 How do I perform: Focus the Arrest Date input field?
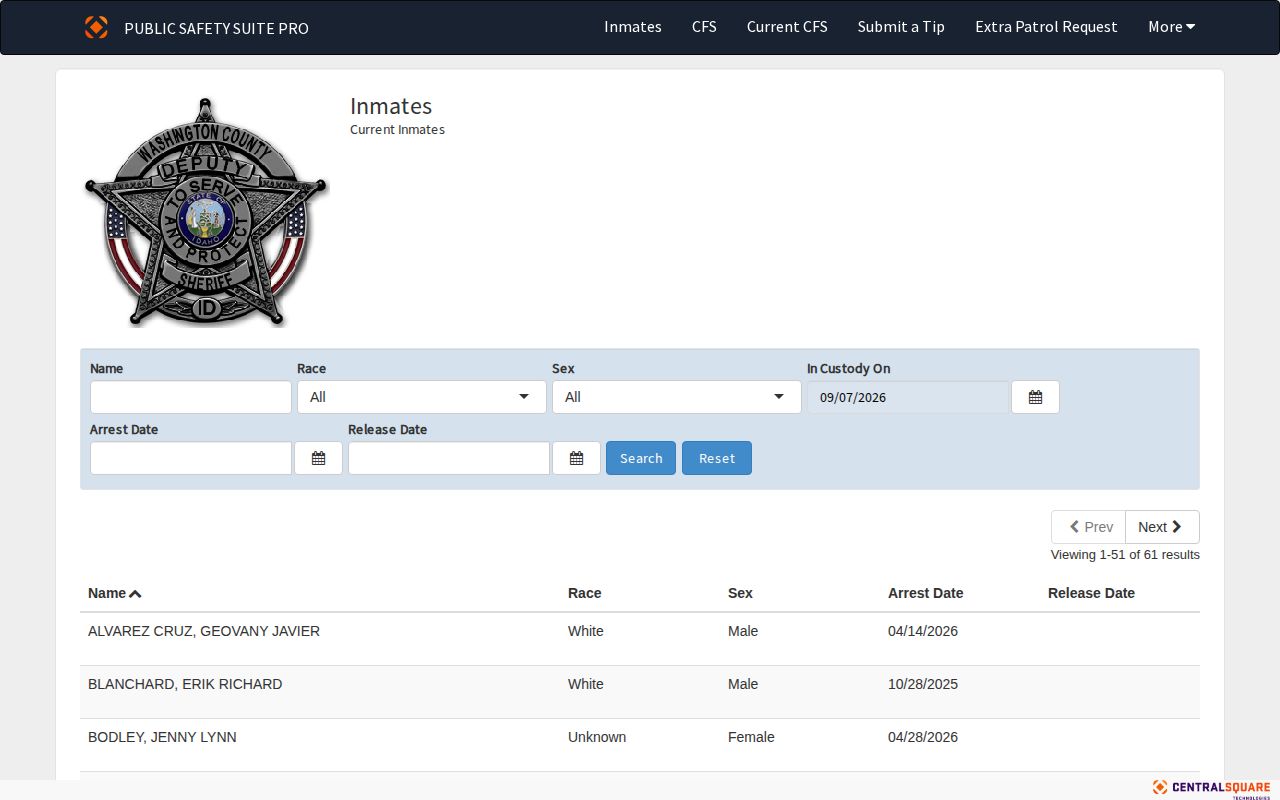point(191,458)
